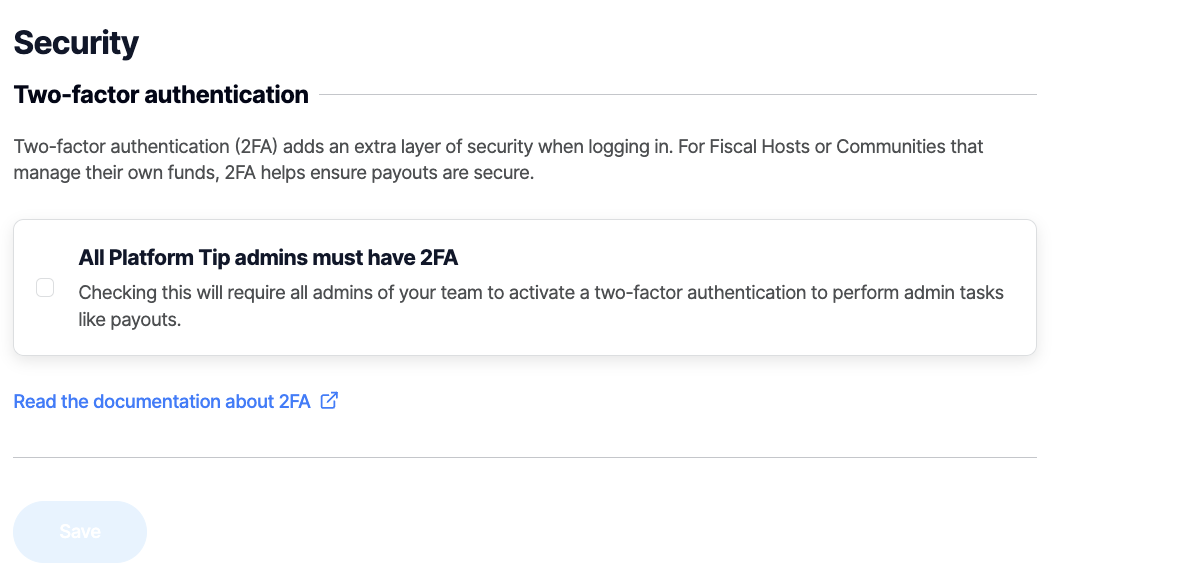Click 'manage their own funds' in the intro text
Viewport: 1178px width, 582px height.
[104, 173]
